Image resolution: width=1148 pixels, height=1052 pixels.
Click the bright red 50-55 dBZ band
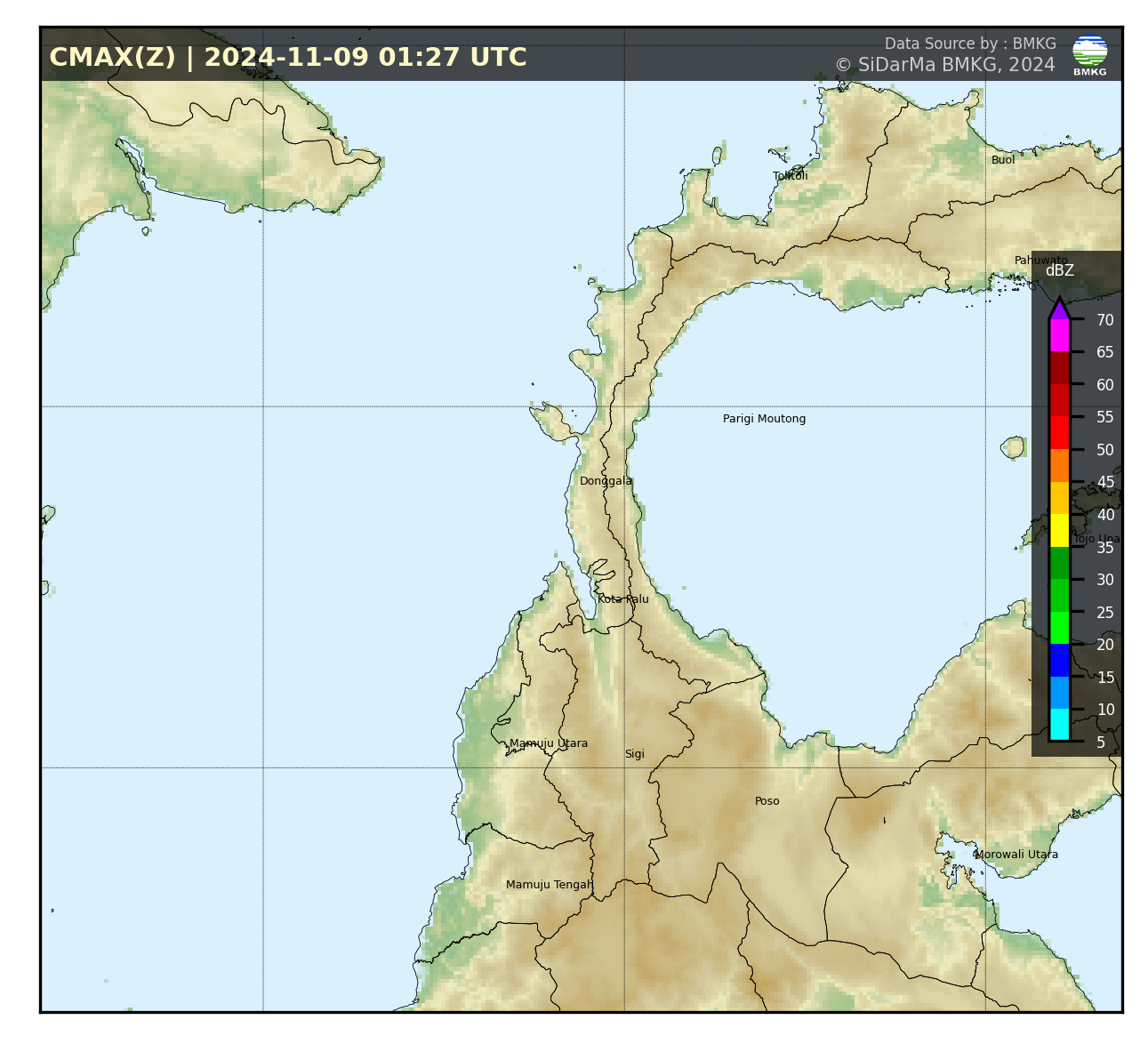1059,433
